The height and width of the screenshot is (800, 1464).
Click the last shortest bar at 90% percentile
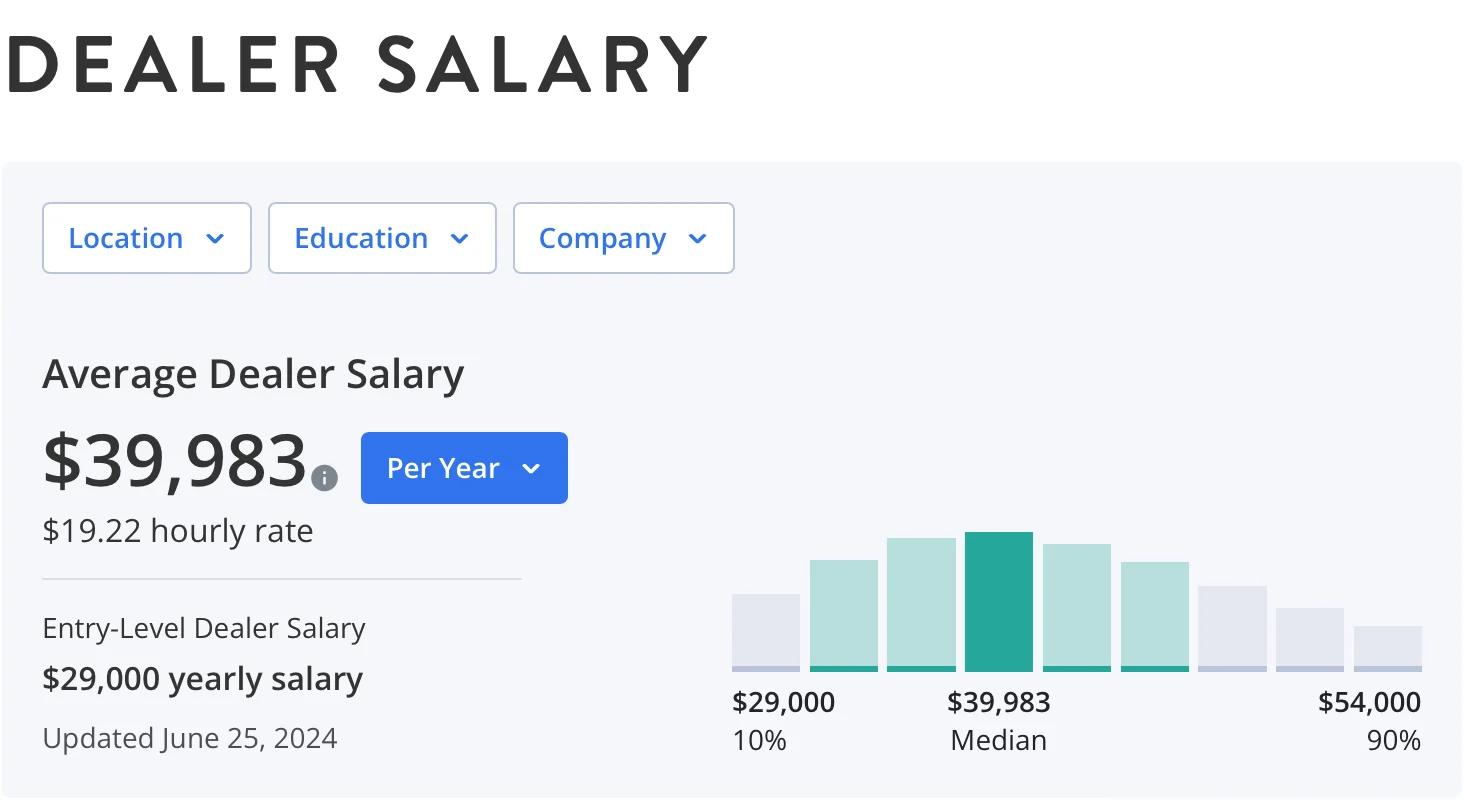1388,648
